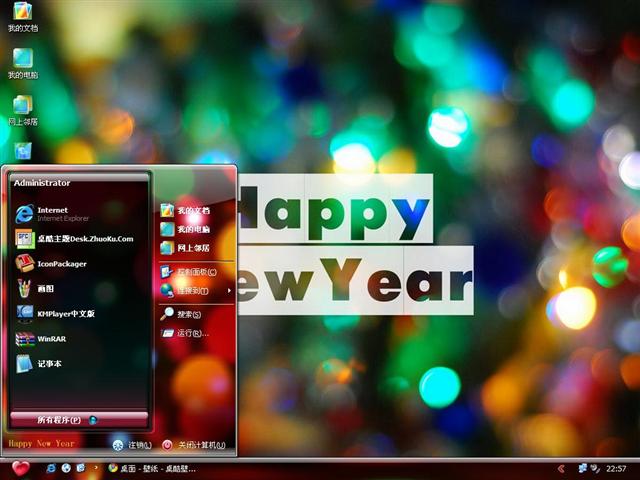The width and height of the screenshot is (640, 480).
Task: Open 控制面板(C) control panel
Action: click(x=196, y=272)
